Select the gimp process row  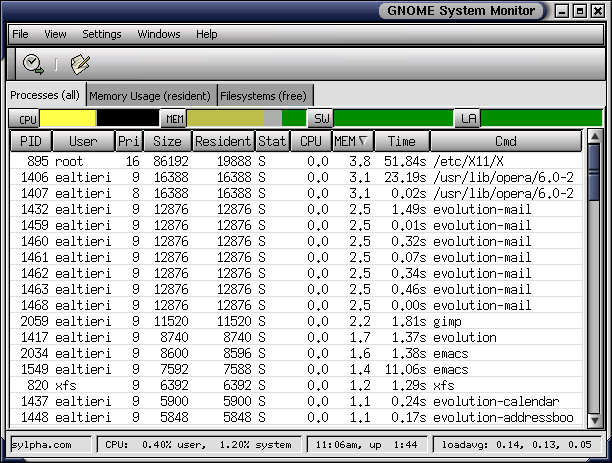click(x=300, y=321)
